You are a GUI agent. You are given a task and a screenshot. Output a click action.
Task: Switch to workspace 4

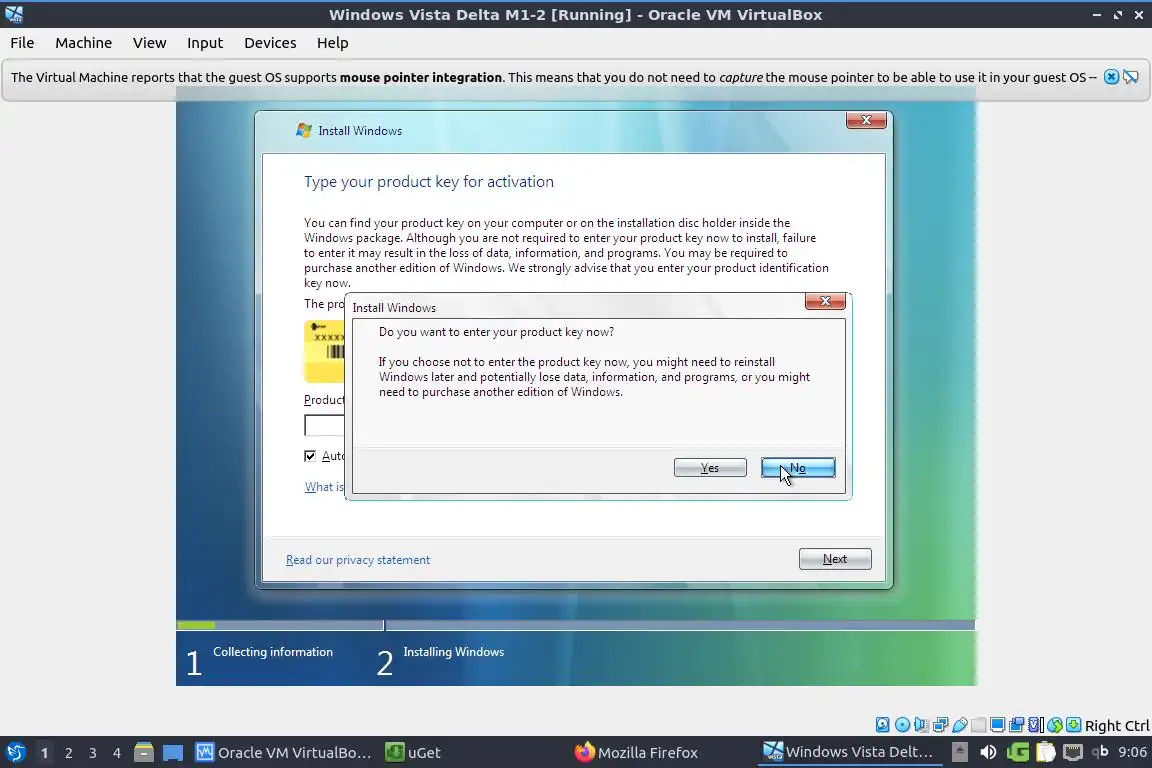click(117, 753)
